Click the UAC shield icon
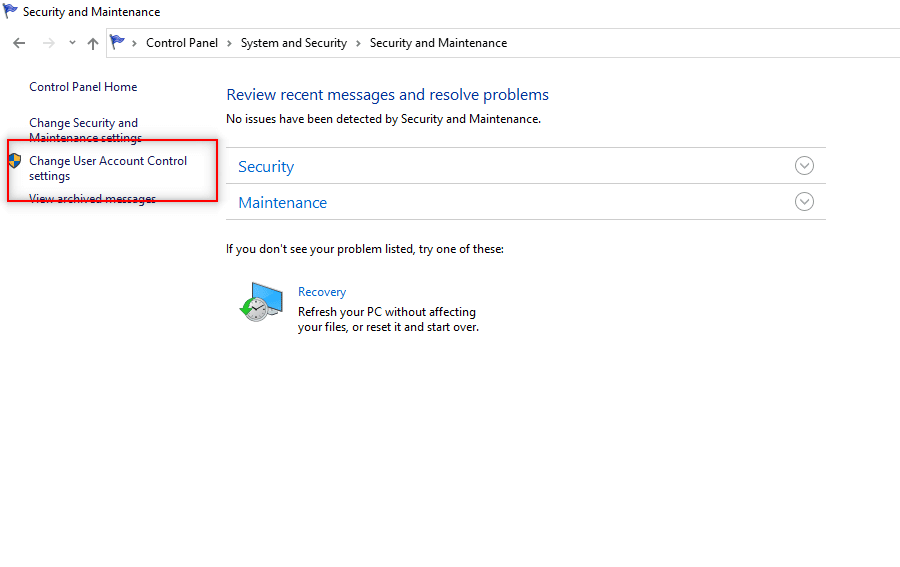The image size is (900, 567). 15,161
